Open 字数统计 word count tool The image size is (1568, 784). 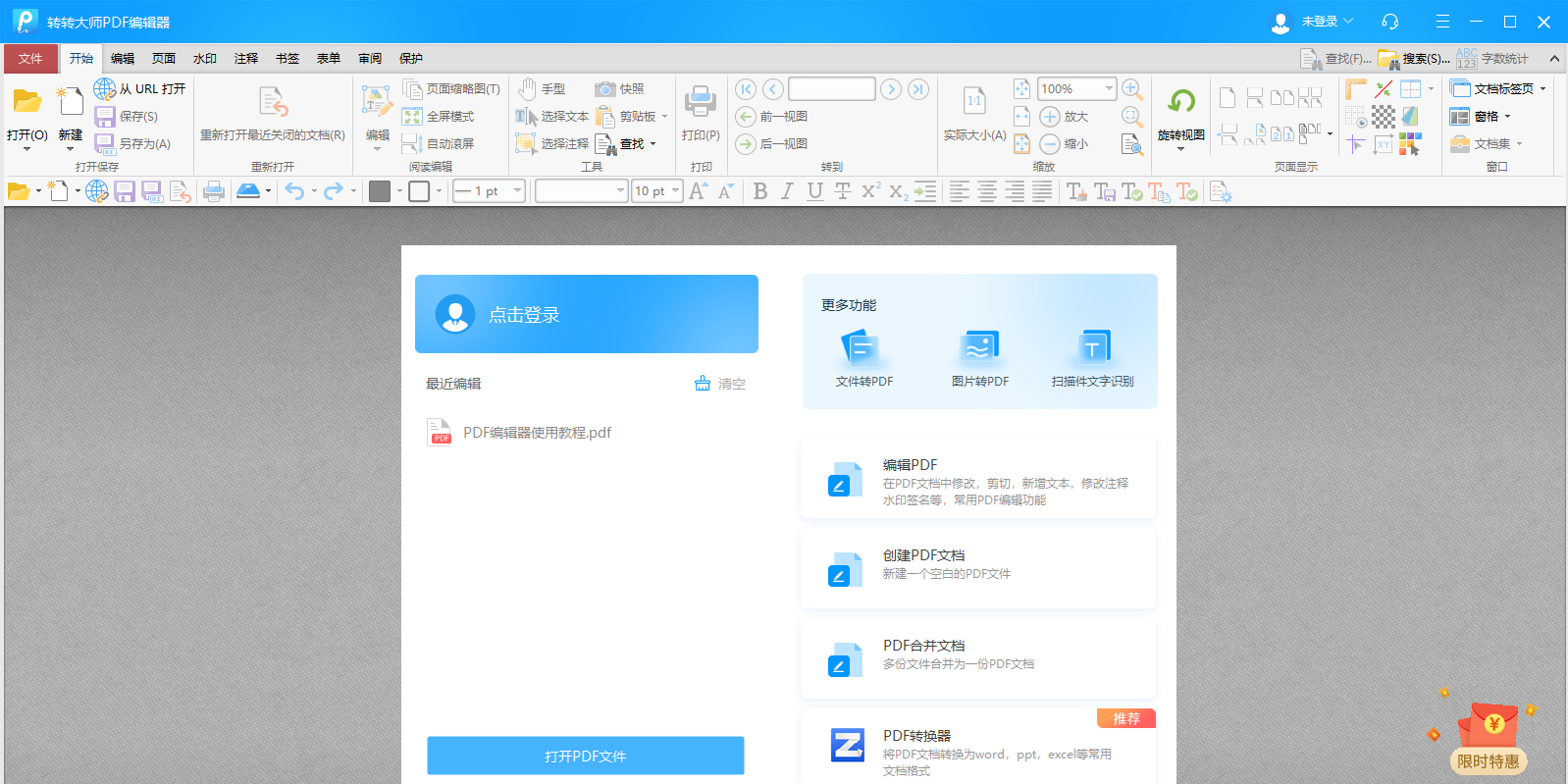(x=1492, y=59)
